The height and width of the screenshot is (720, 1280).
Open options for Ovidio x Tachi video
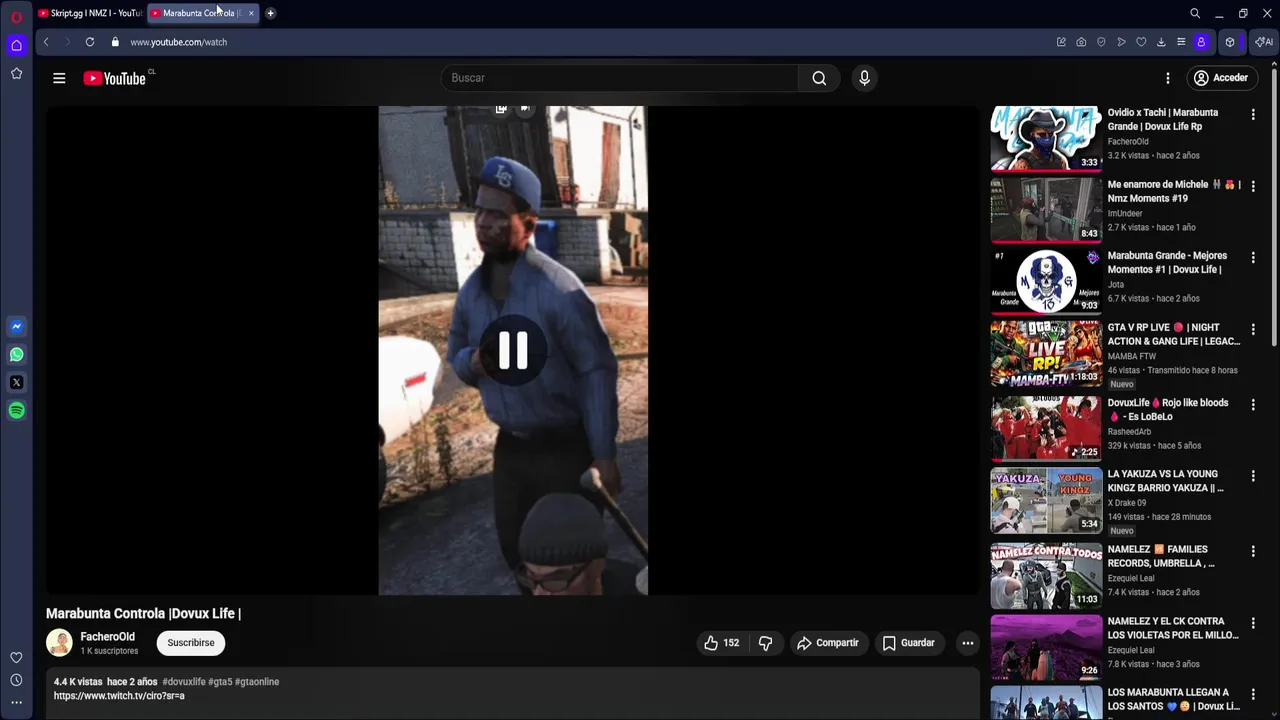coord(1253,115)
